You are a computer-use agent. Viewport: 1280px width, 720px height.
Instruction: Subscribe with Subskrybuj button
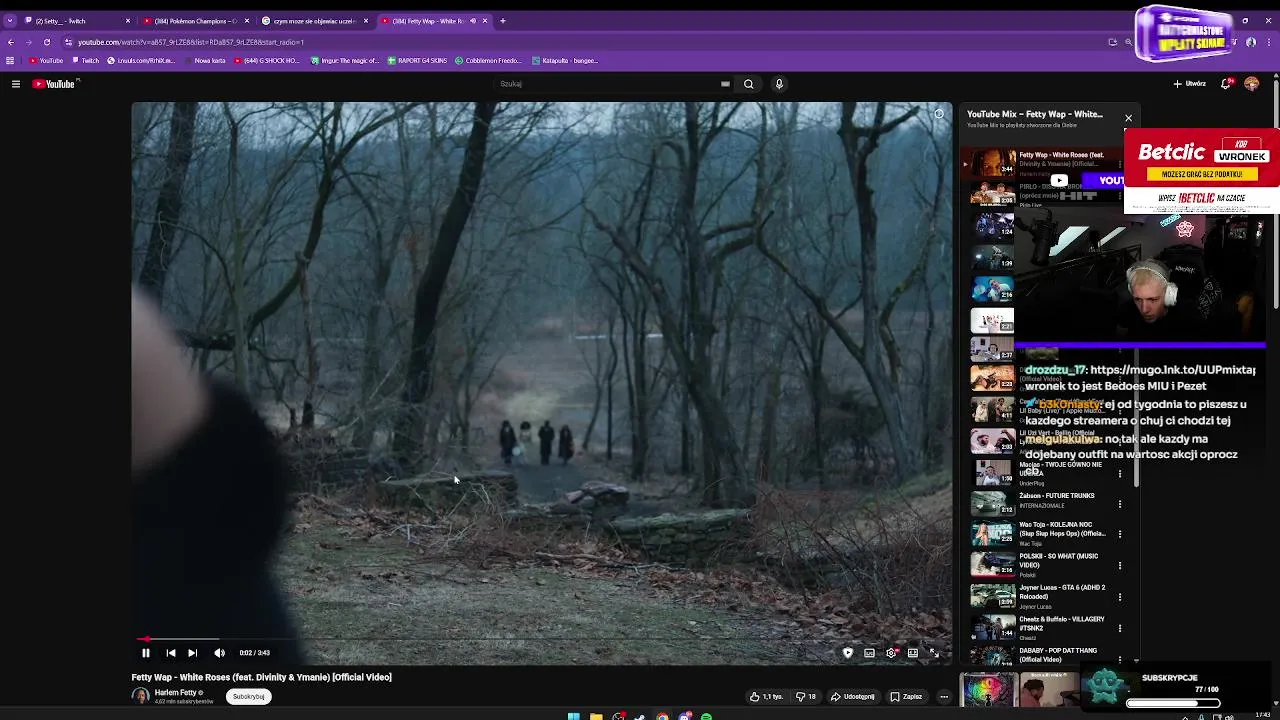pos(249,697)
